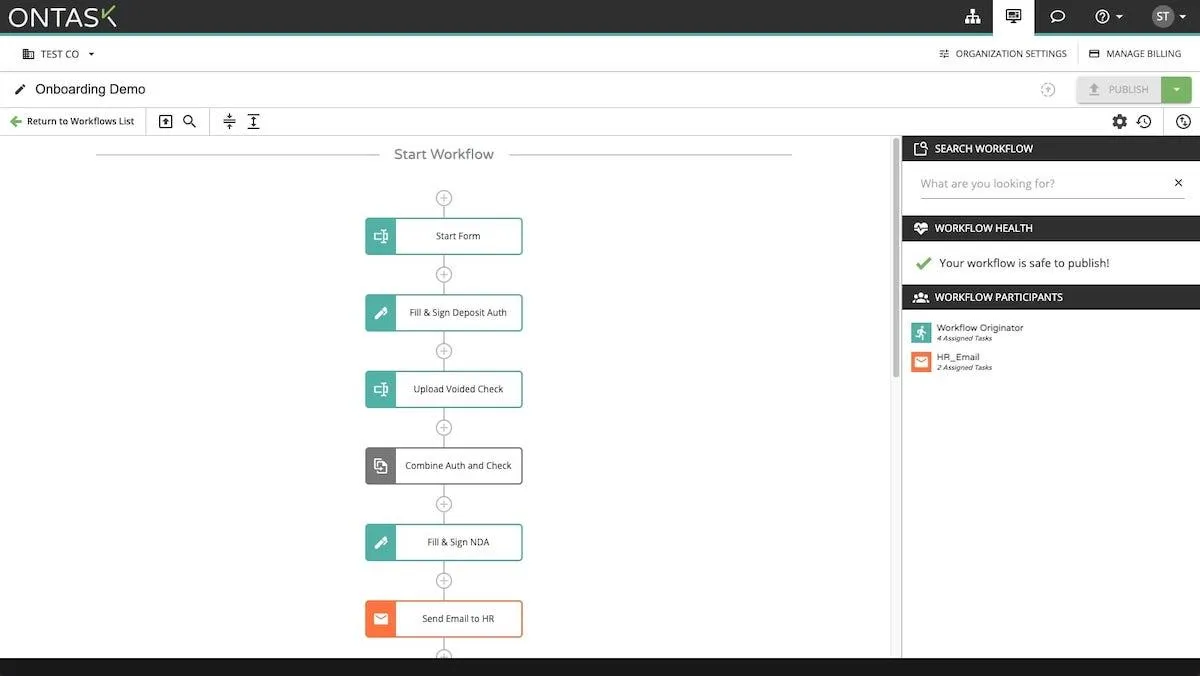1200x676 pixels.
Task: Click the Send Email to HR envelope icon
Action: click(x=381, y=619)
